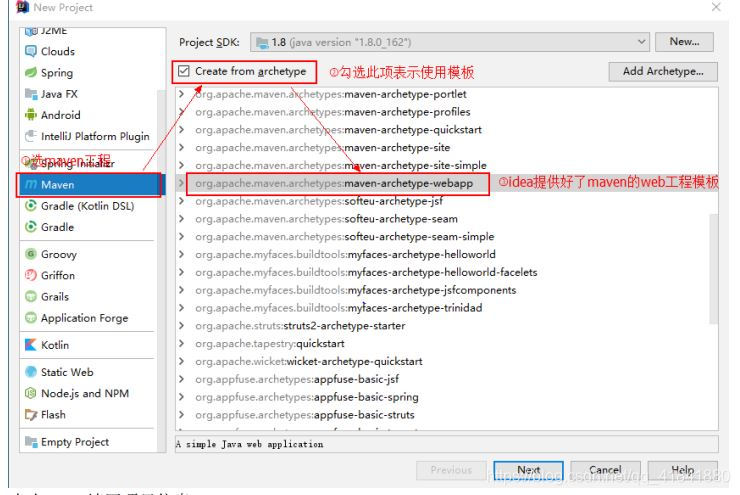740x495 pixels.
Task: Expand the maven-archetype-quickstart node
Action: pos(181,130)
